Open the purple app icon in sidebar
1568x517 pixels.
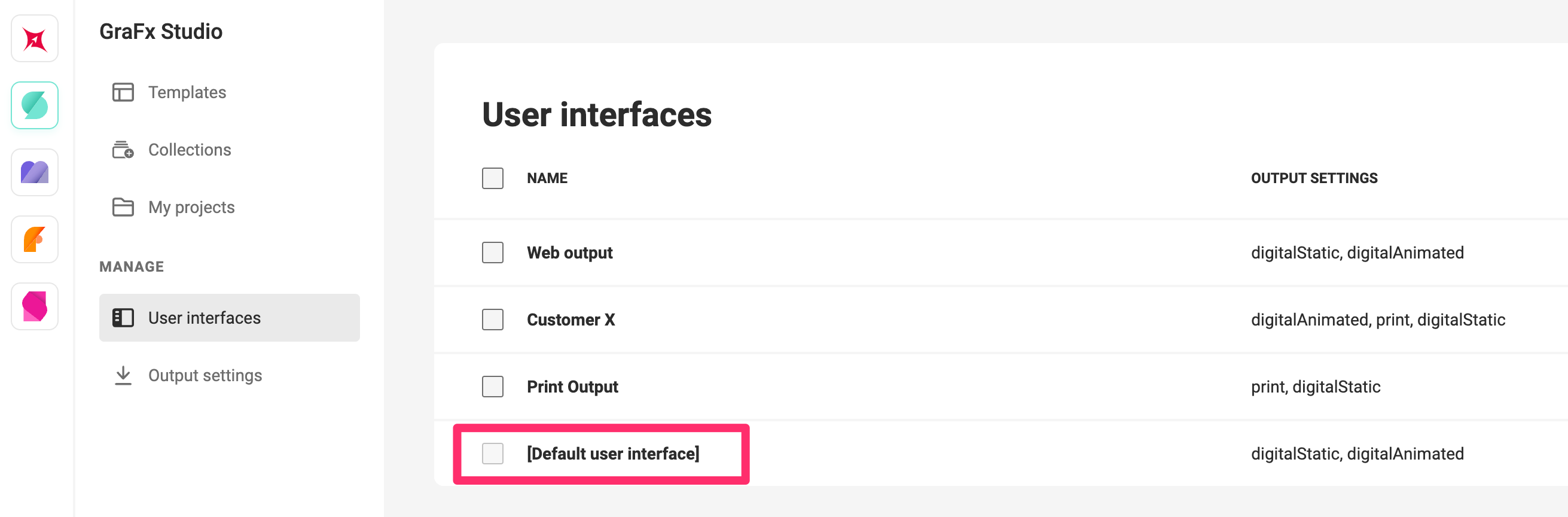(x=35, y=172)
